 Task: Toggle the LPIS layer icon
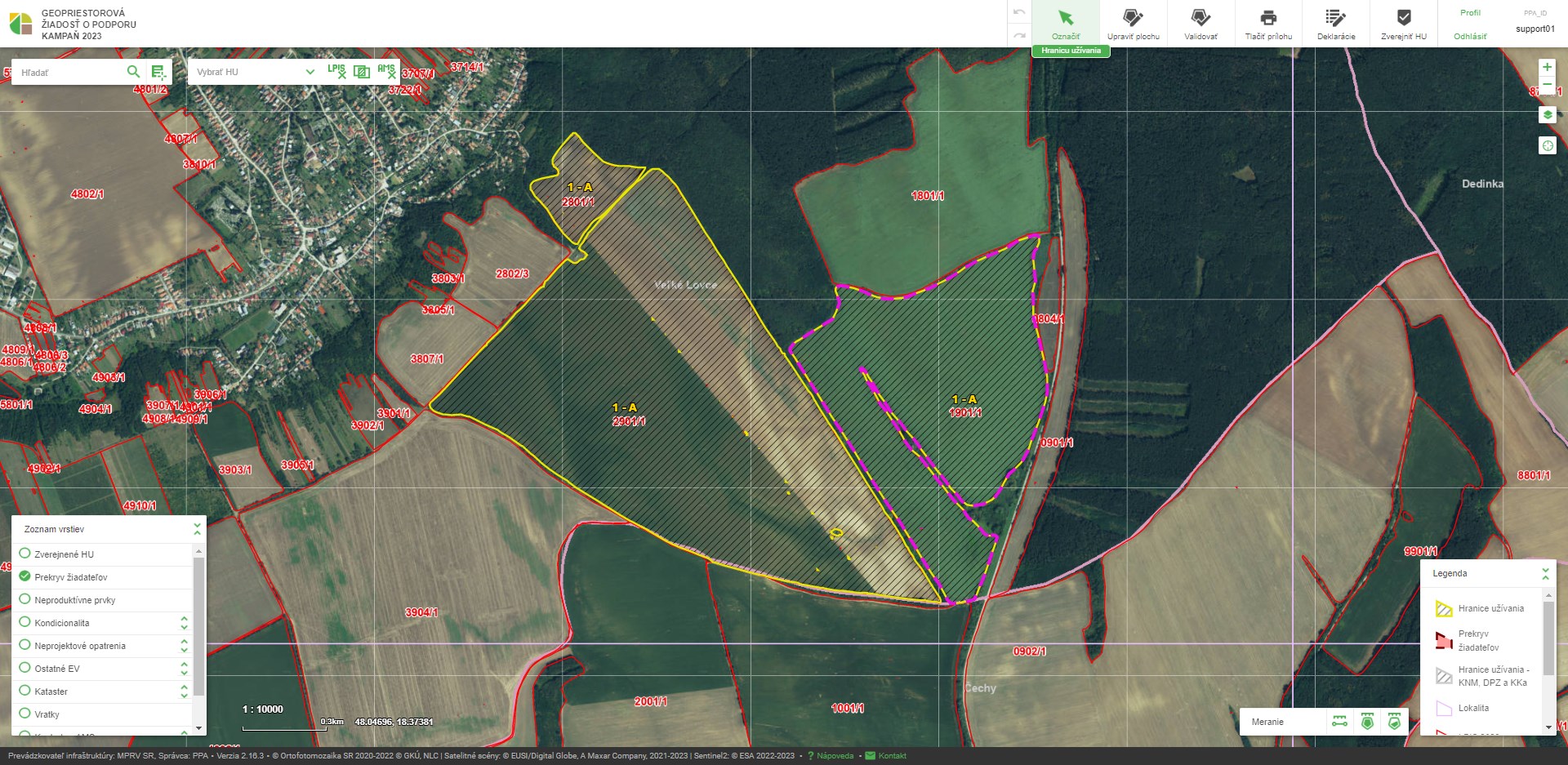pos(336,71)
